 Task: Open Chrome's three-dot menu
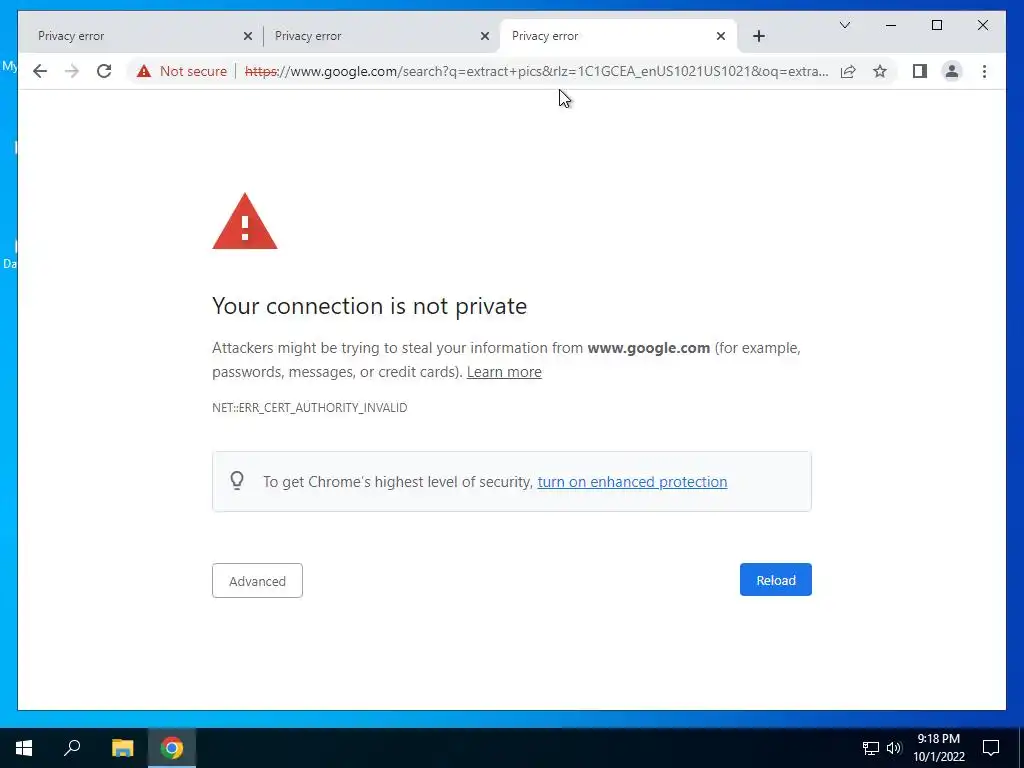[x=984, y=71]
